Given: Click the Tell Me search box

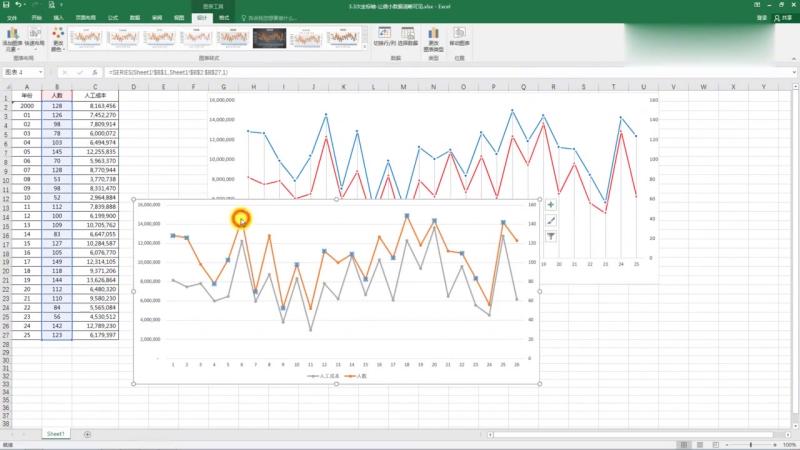Looking at the screenshot, I should click(269, 18).
